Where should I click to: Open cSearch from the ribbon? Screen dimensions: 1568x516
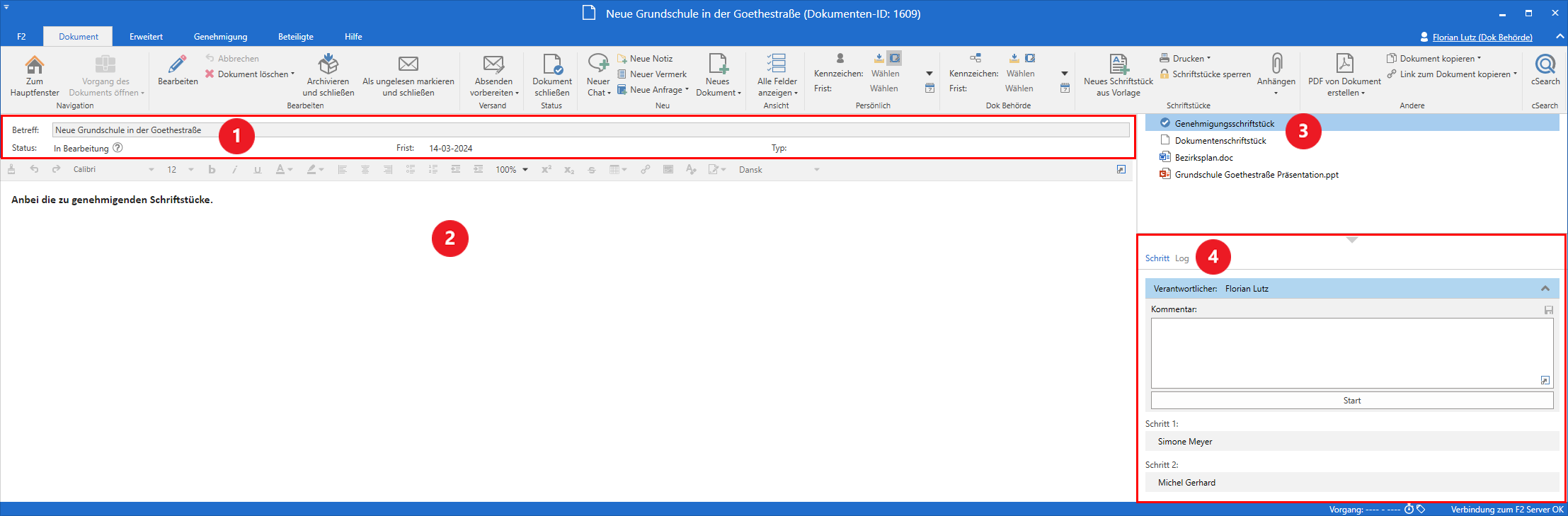1545,65
